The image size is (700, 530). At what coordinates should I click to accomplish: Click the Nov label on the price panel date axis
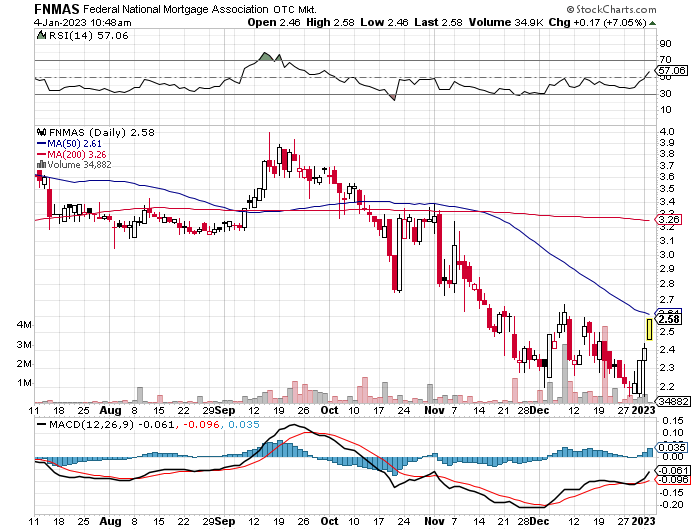(x=434, y=410)
